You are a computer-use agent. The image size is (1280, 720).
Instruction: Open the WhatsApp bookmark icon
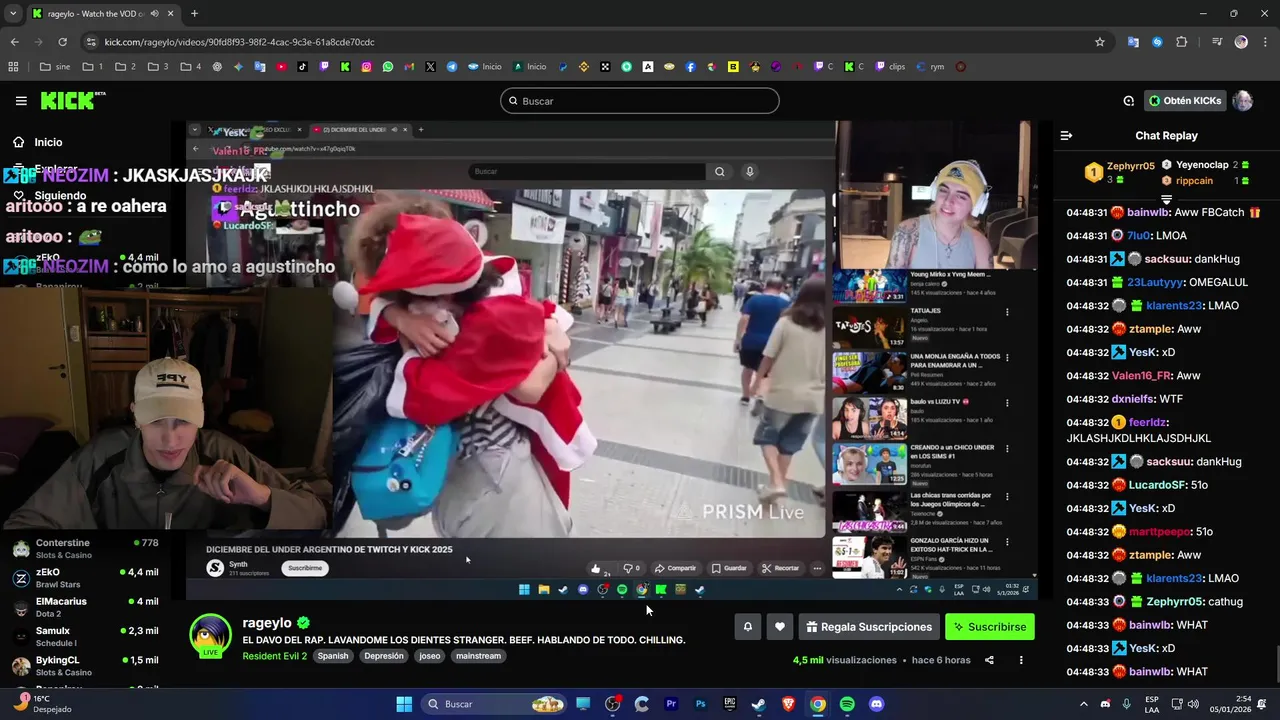[388, 67]
